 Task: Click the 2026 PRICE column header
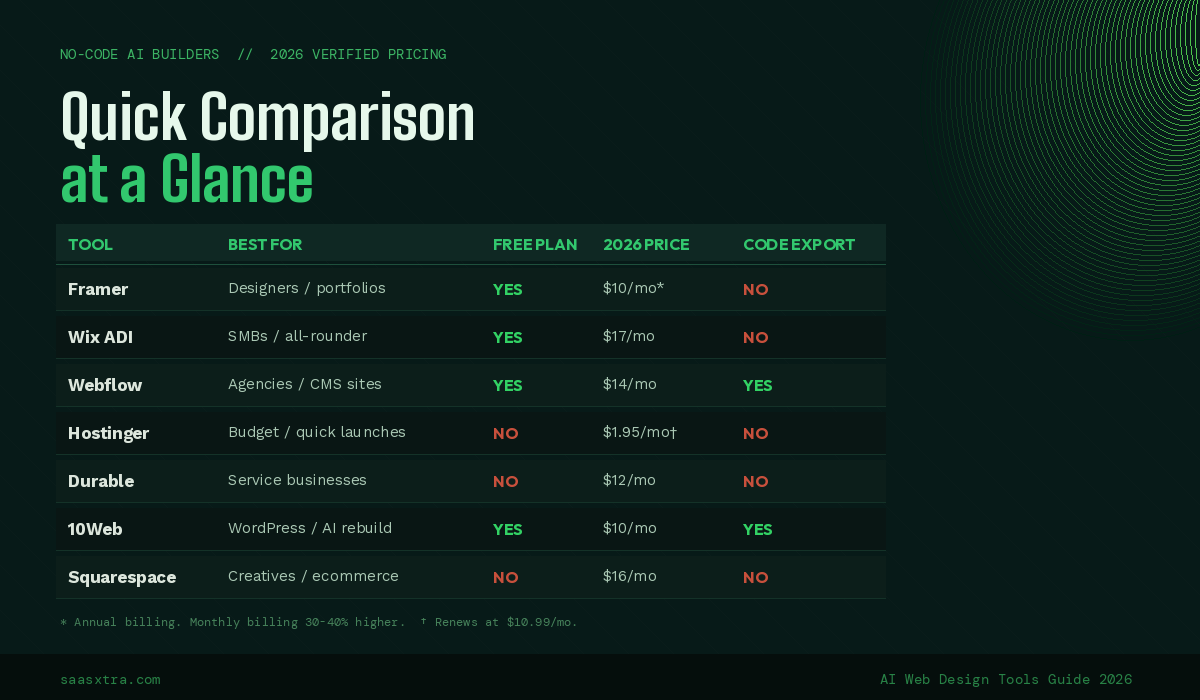click(646, 245)
